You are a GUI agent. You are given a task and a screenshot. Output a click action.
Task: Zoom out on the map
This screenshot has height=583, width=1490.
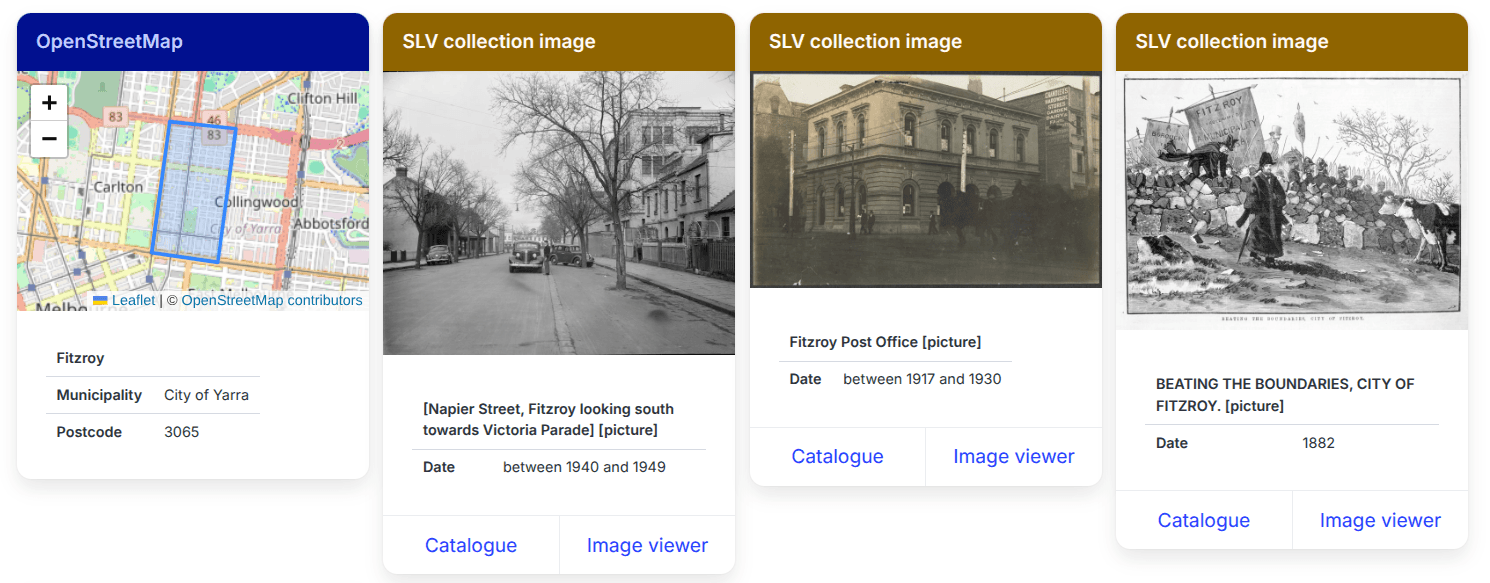coord(48,139)
